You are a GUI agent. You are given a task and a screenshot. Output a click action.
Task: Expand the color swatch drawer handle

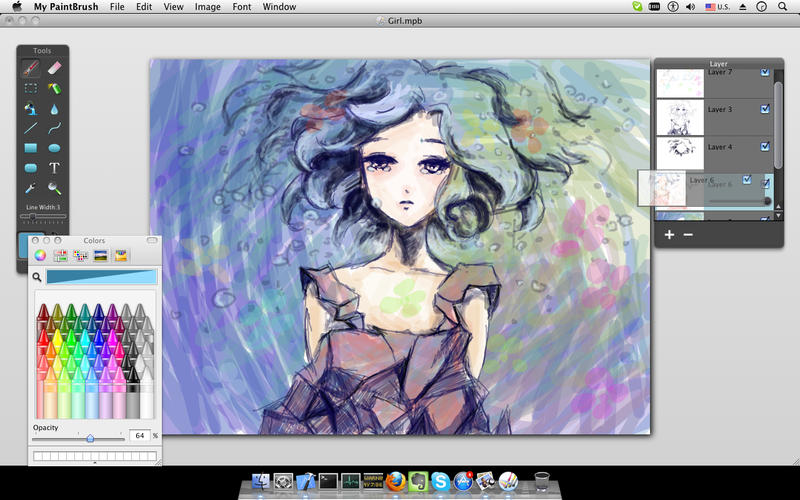(95, 463)
